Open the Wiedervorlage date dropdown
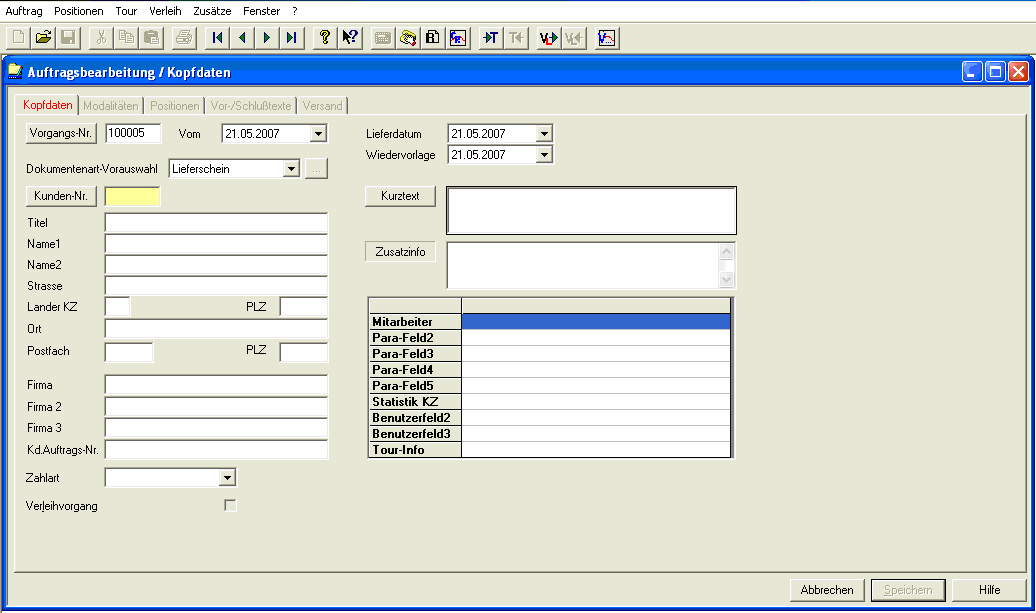This screenshot has height=613, width=1036. click(x=544, y=155)
